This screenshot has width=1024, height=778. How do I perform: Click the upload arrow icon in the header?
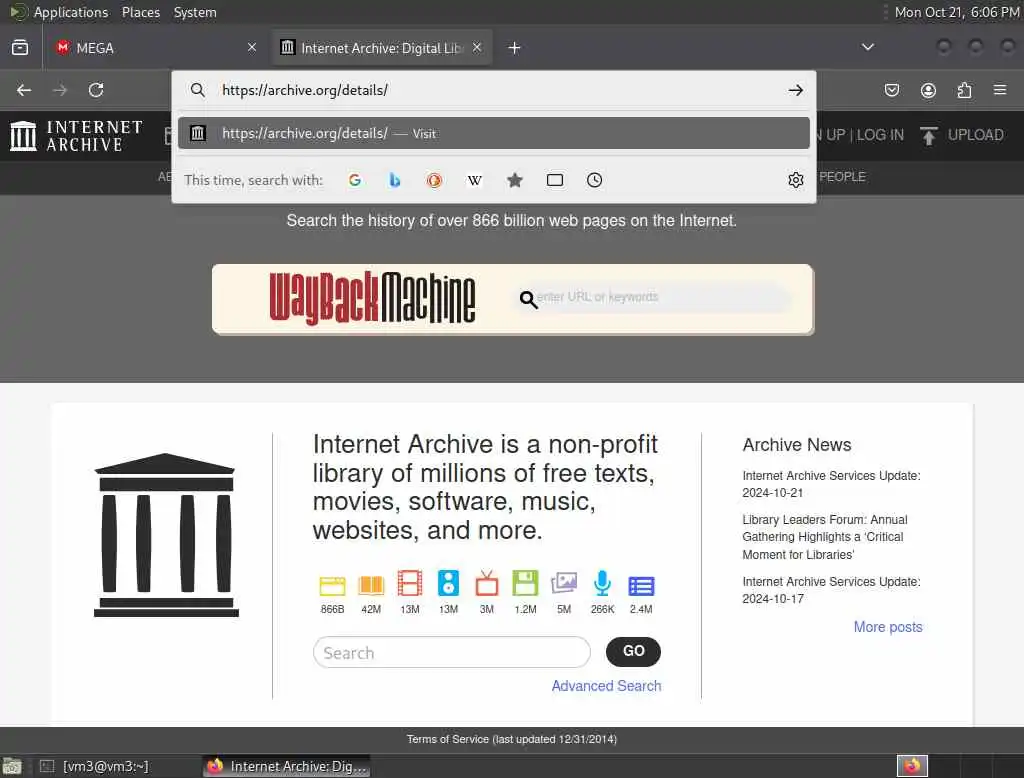point(929,136)
